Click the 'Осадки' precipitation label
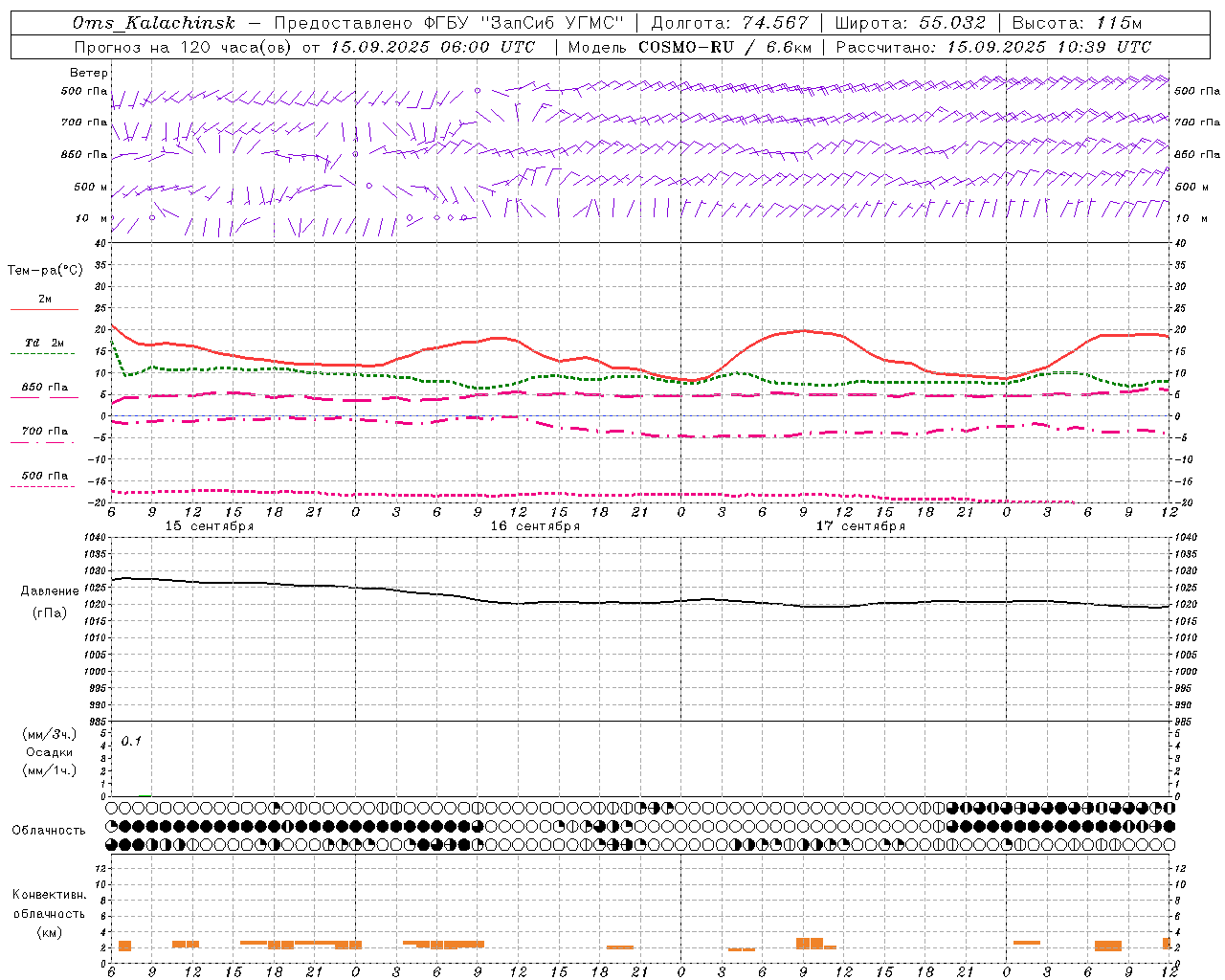The height and width of the screenshot is (980, 1225). click(x=50, y=752)
